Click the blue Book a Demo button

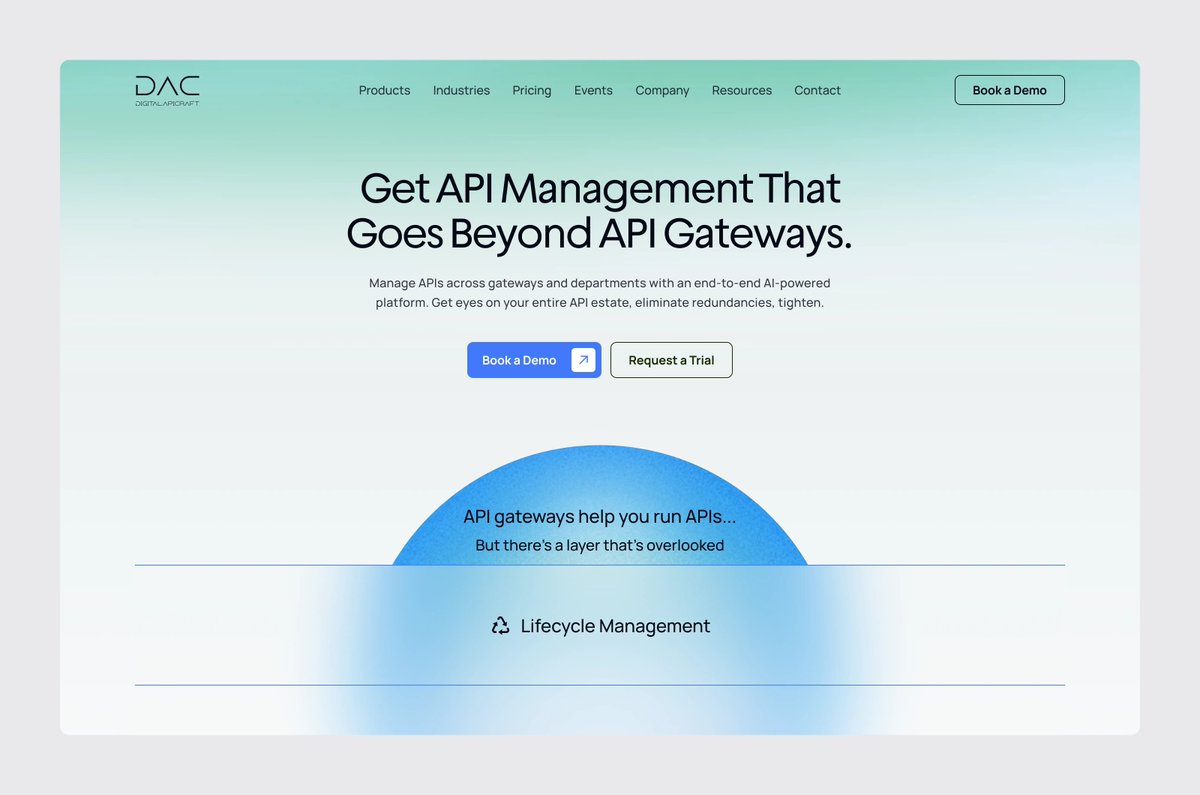tap(534, 360)
